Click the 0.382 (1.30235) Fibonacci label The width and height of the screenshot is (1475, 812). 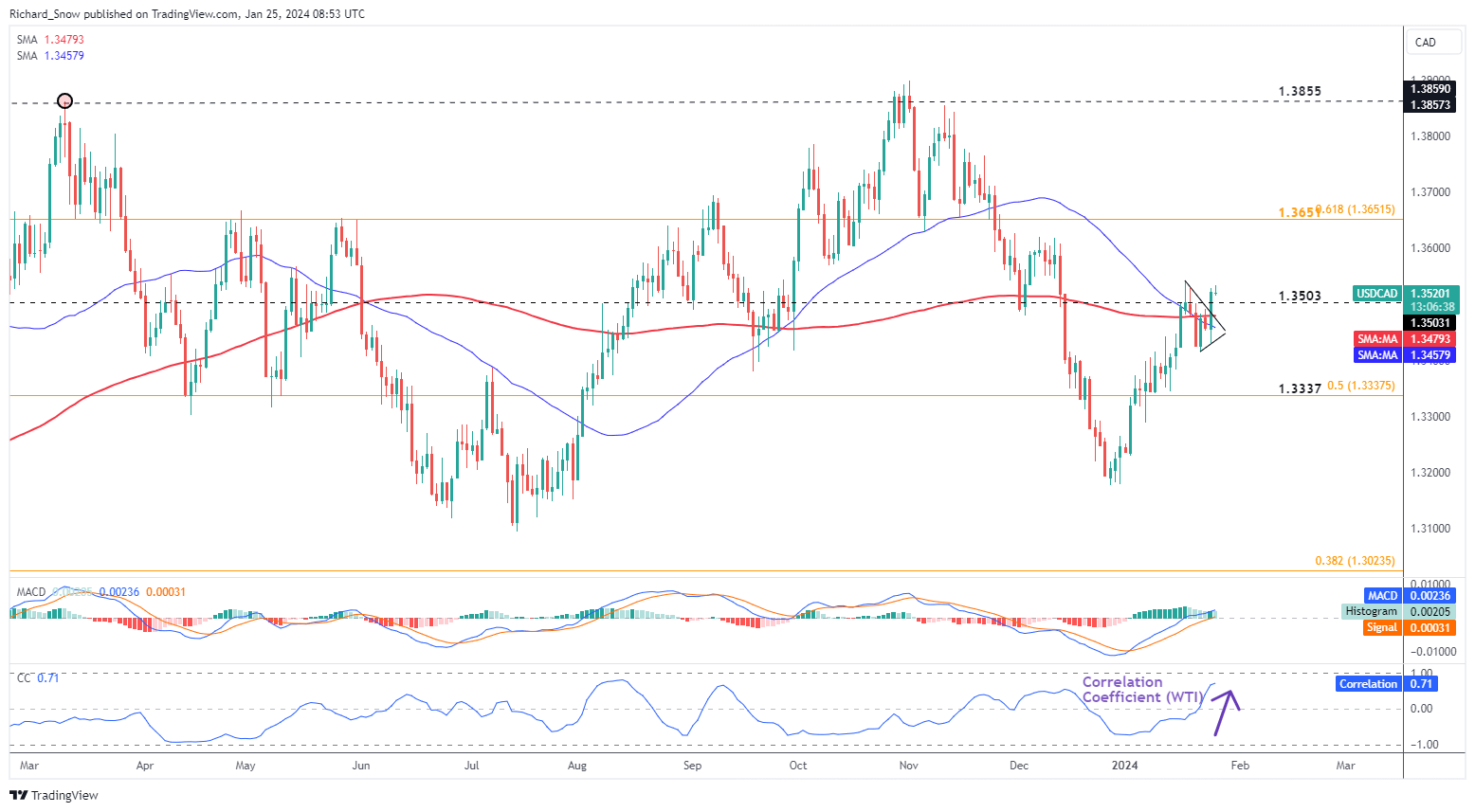click(x=1355, y=561)
